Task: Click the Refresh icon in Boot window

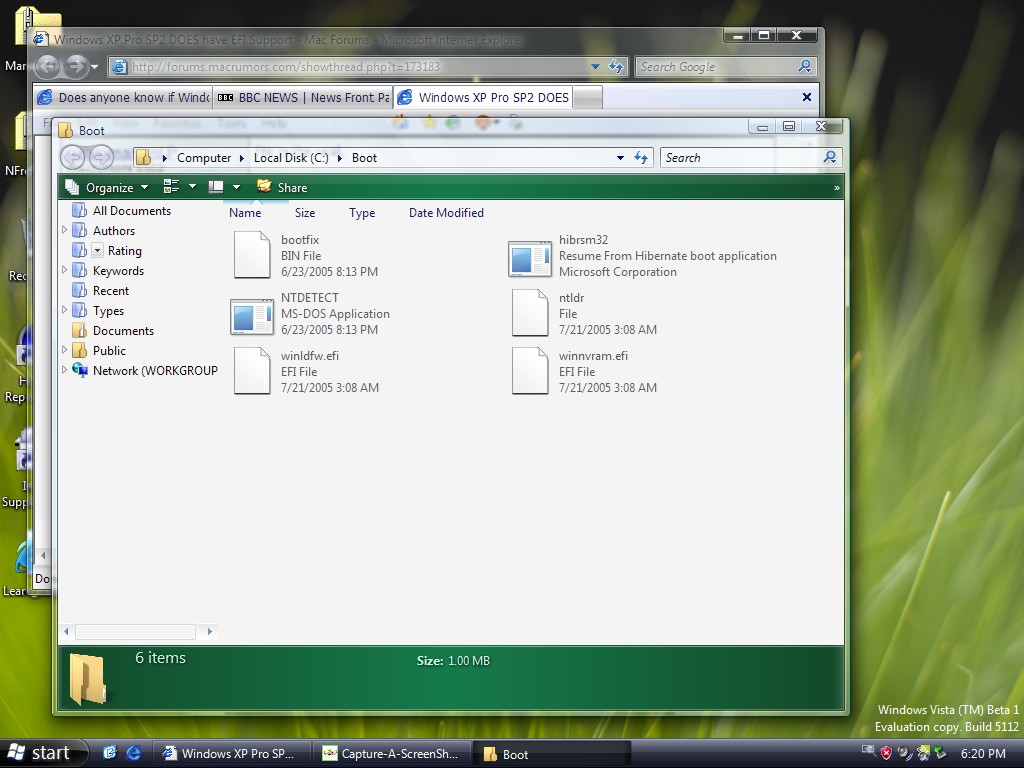Action: point(641,158)
